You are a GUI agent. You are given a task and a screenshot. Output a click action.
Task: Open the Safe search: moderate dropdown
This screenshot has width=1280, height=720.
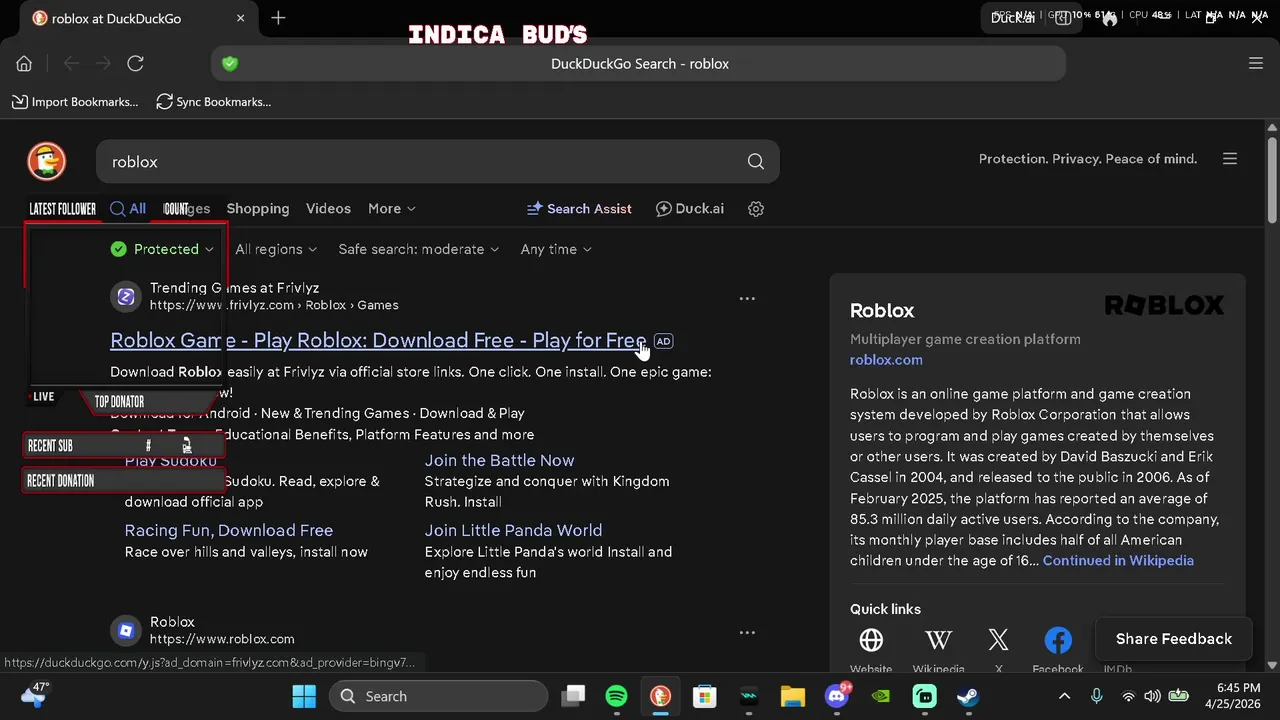418,249
